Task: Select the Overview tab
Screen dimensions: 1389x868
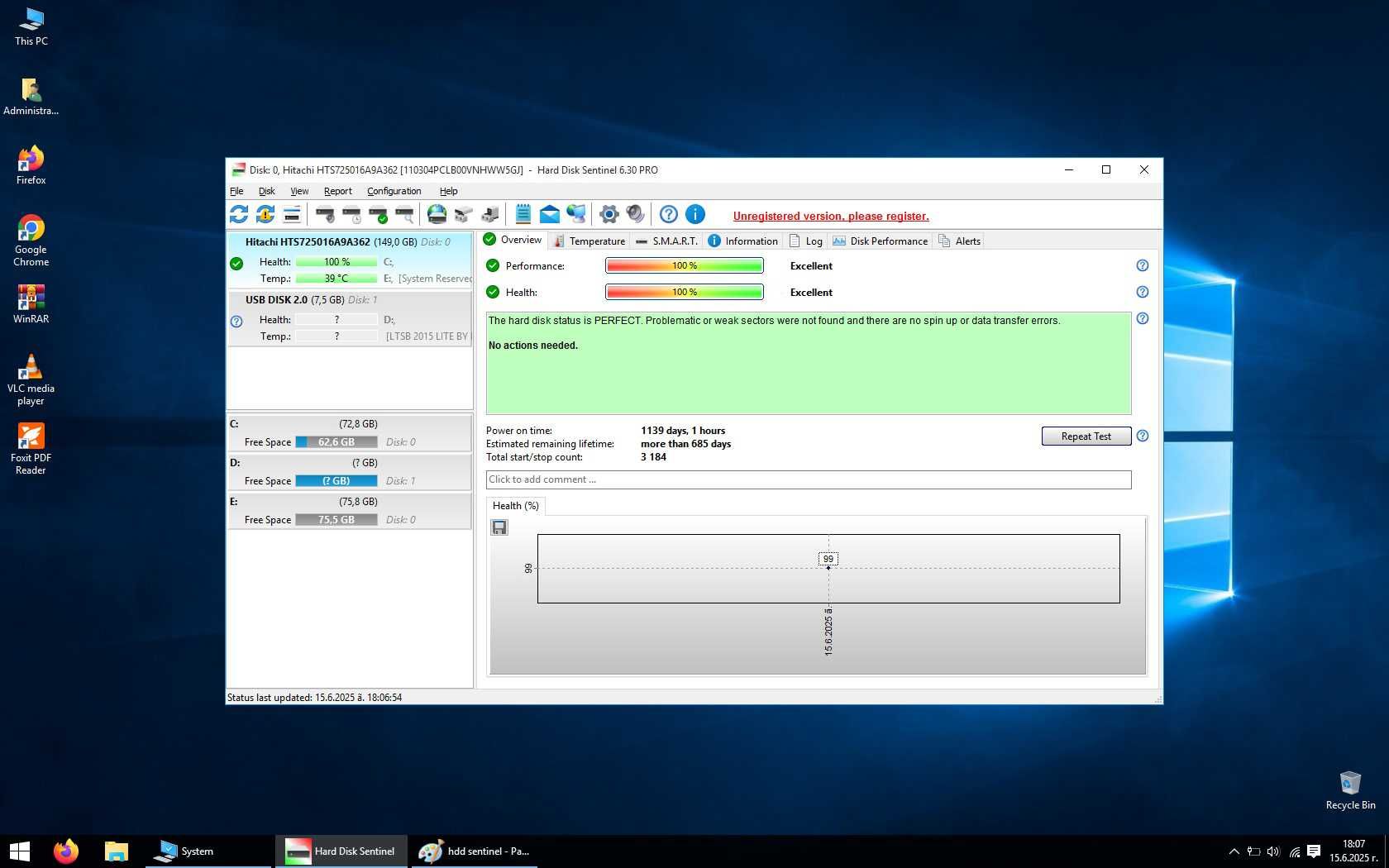Action: 513,240
